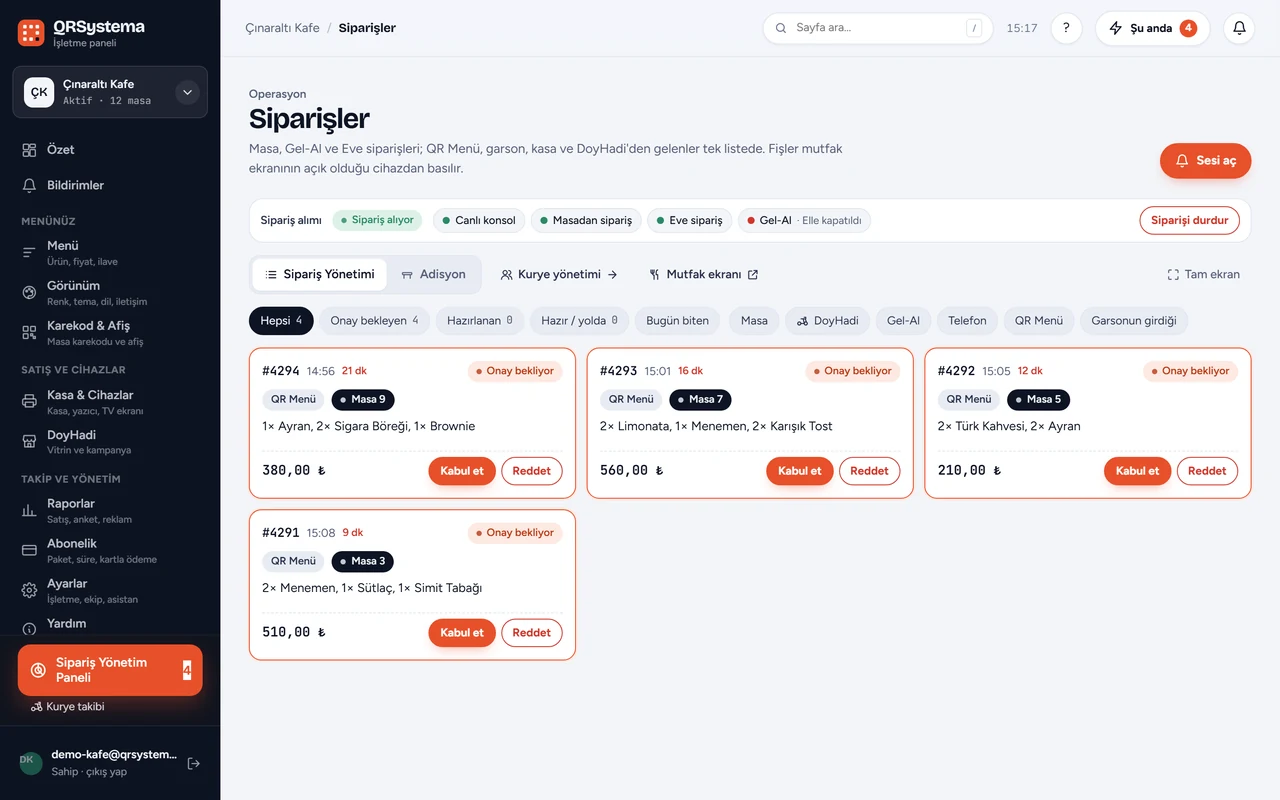Image resolution: width=1280 pixels, height=800 pixels.
Task: Filter orders by Garsonun girdiği
Action: click(1134, 321)
